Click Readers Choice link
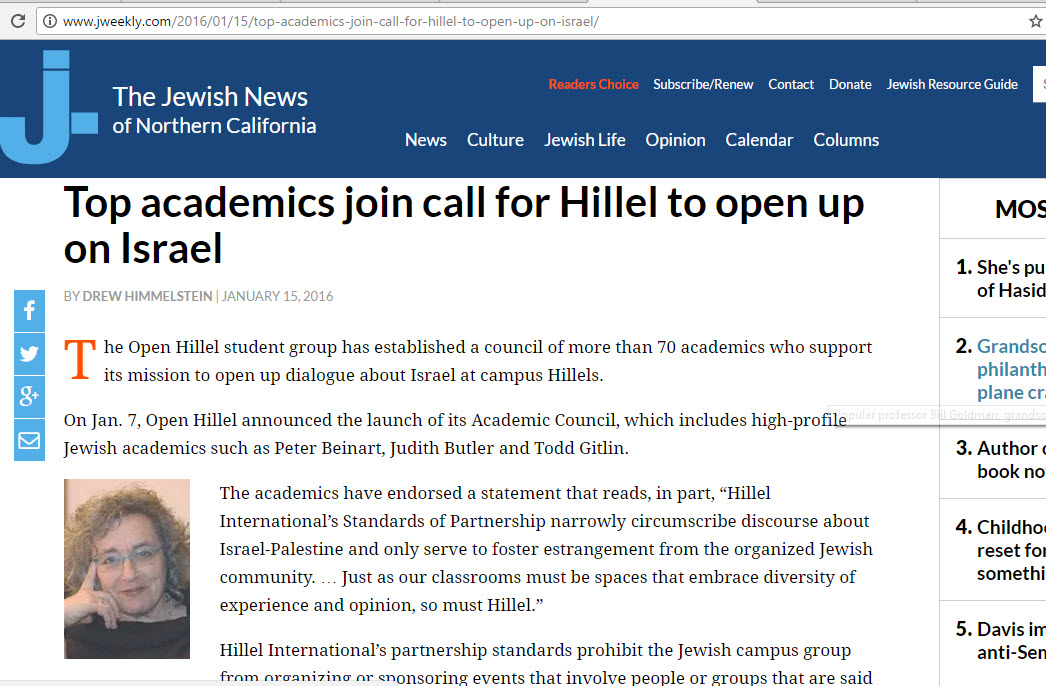1046x686 pixels. coord(593,84)
